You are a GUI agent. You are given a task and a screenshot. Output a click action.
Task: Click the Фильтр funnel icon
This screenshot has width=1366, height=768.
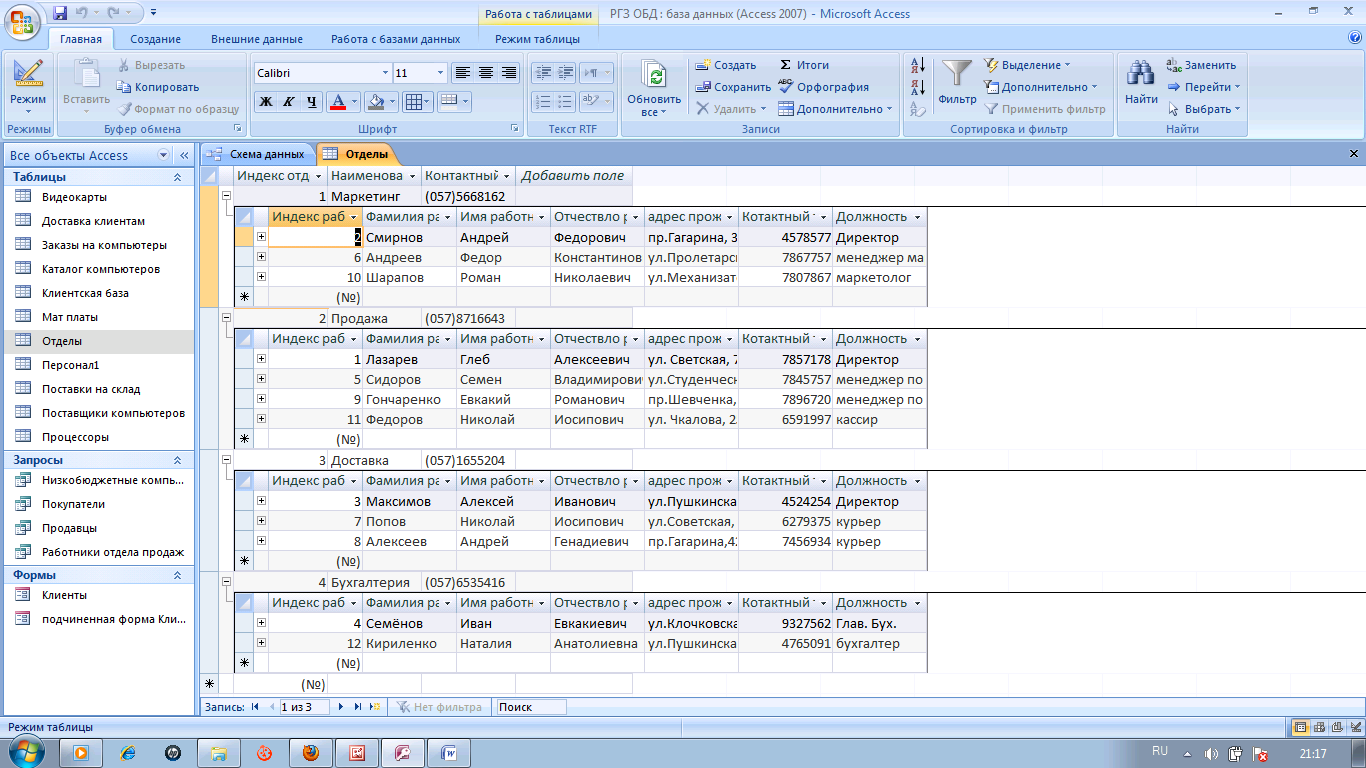[x=957, y=73]
